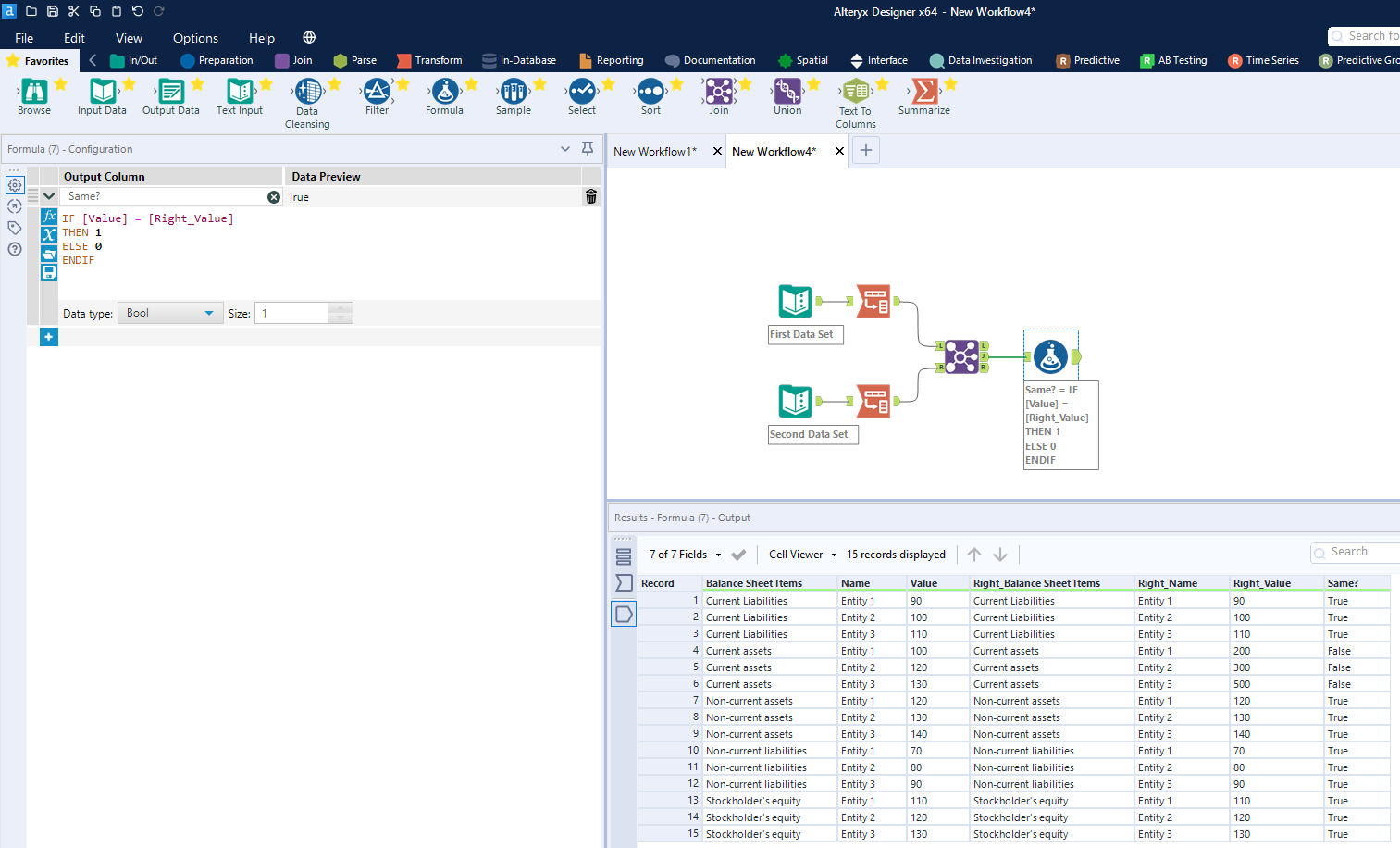Switch to the New Workflow1 tab
This screenshot has height=848, width=1400.
click(655, 152)
